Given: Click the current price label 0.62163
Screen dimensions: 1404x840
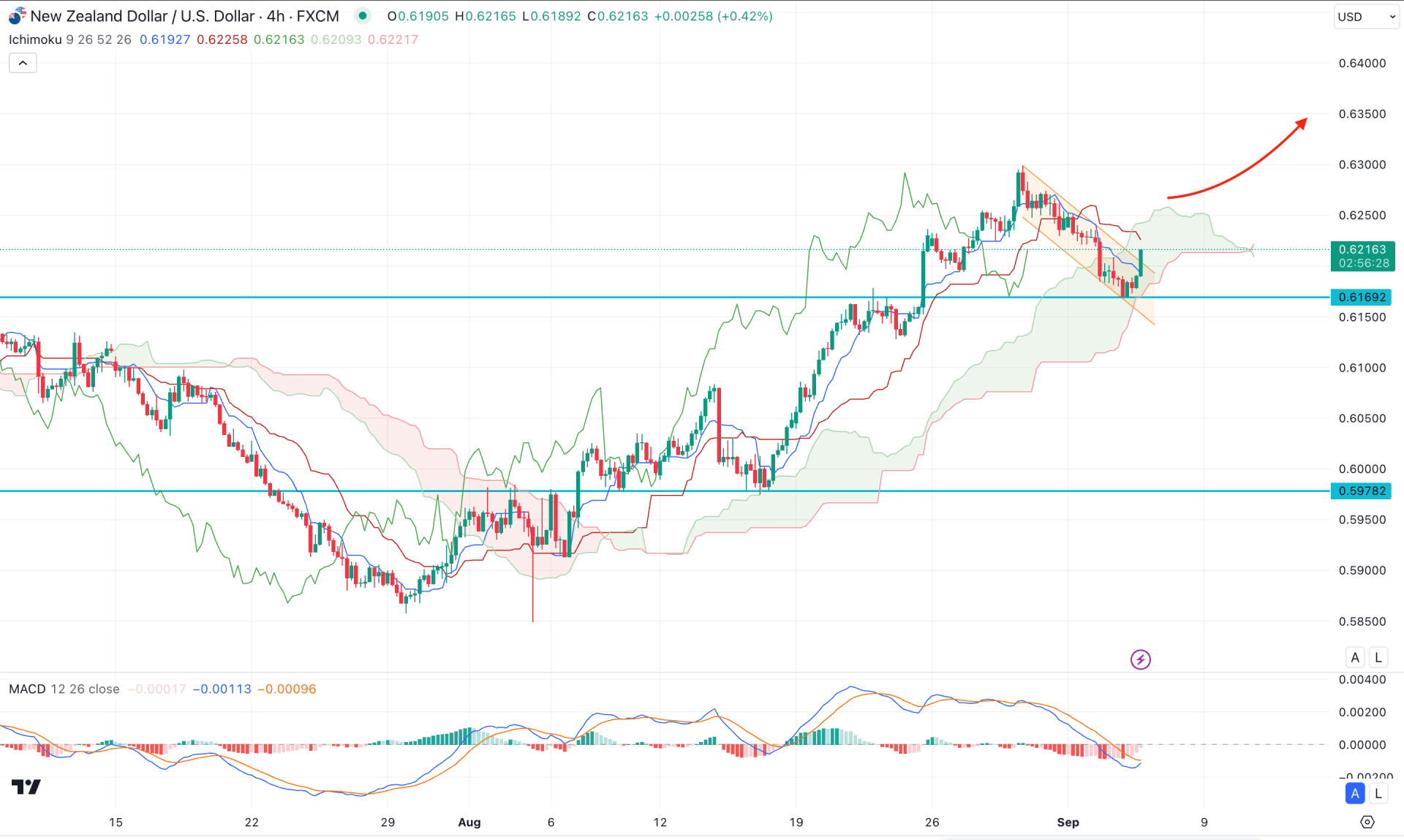Looking at the screenshot, I should (1362, 249).
